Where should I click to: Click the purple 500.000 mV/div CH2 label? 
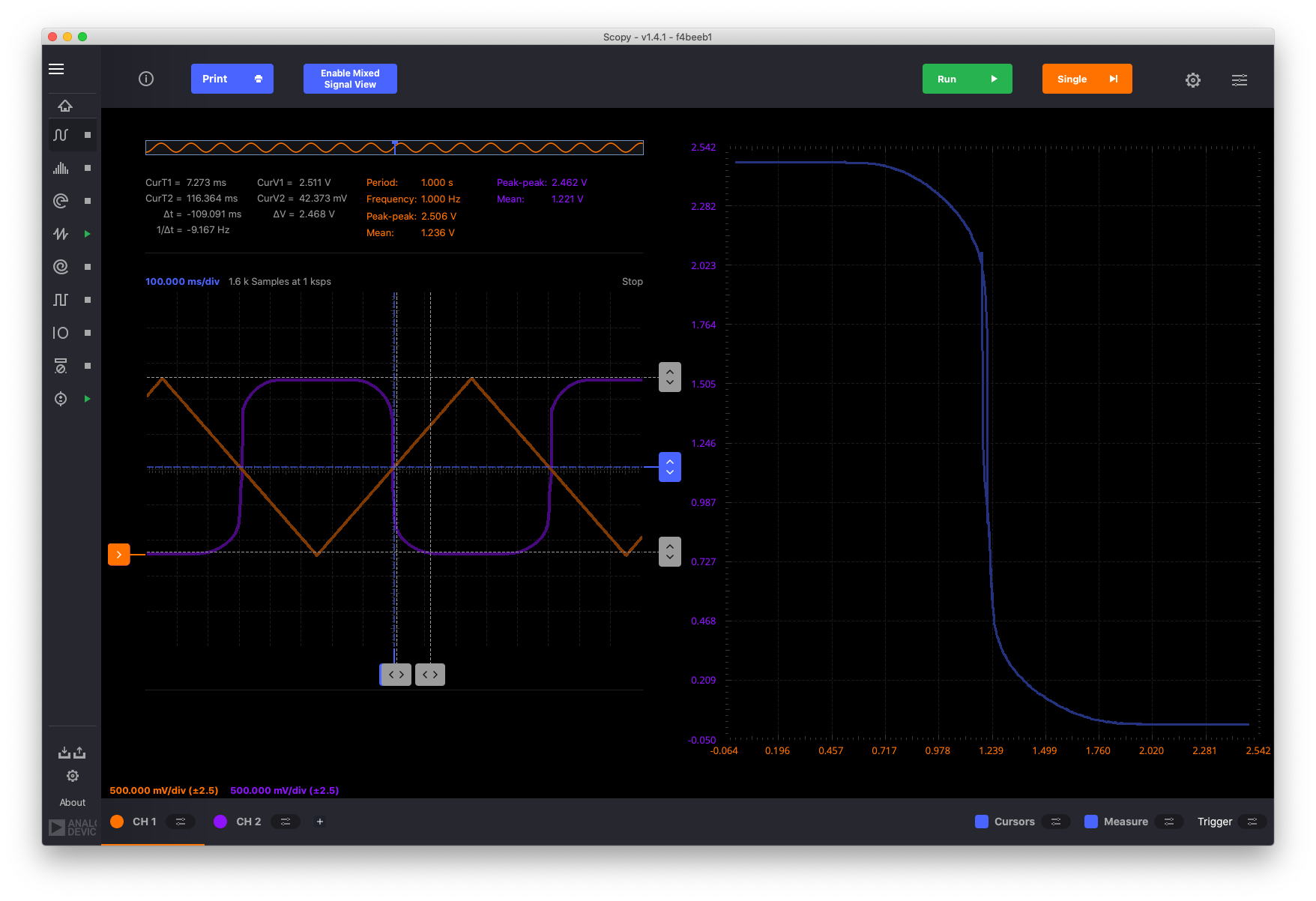click(x=285, y=790)
